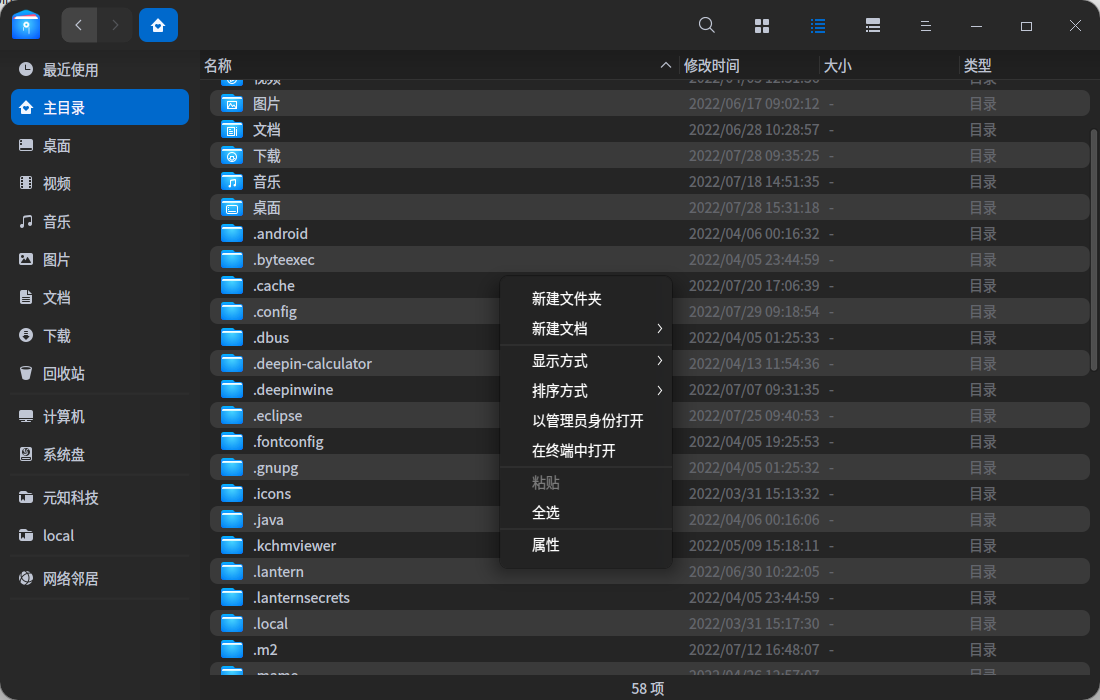Open 下载 from the sidebar

100,336
